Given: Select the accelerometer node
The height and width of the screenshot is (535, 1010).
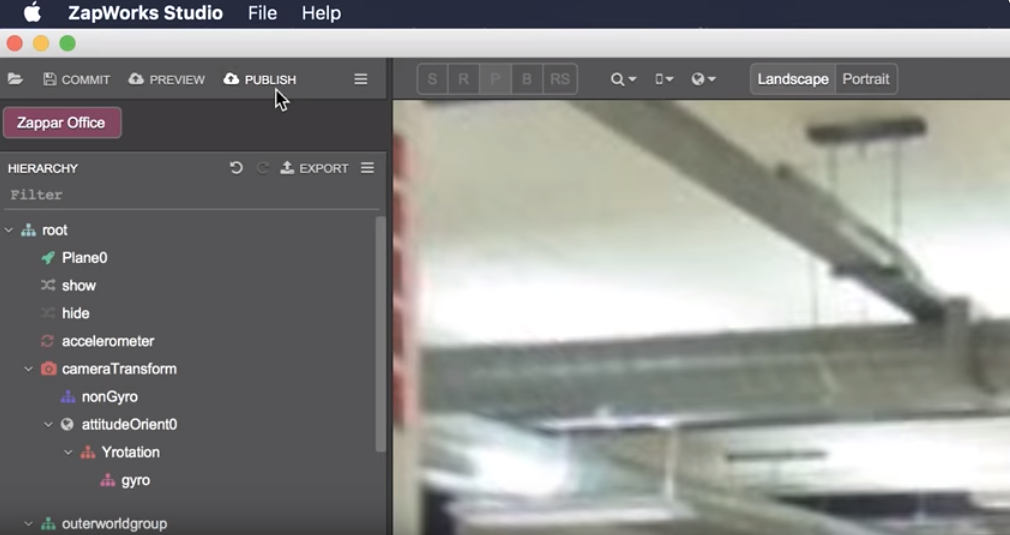Looking at the screenshot, I should (x=108, y=341).
